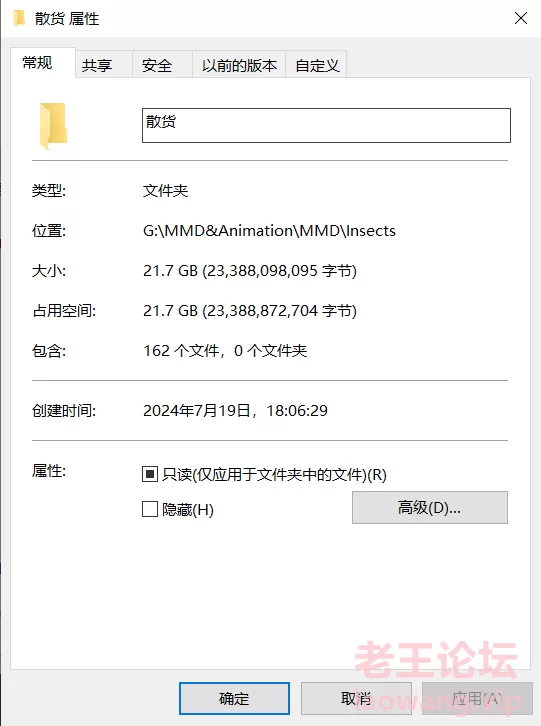Image resolution: width=541 pixels, height=726 pixels.
Task: Cancel the dialog with 取消
Action: pyautogui.click(x=356, y=698)
